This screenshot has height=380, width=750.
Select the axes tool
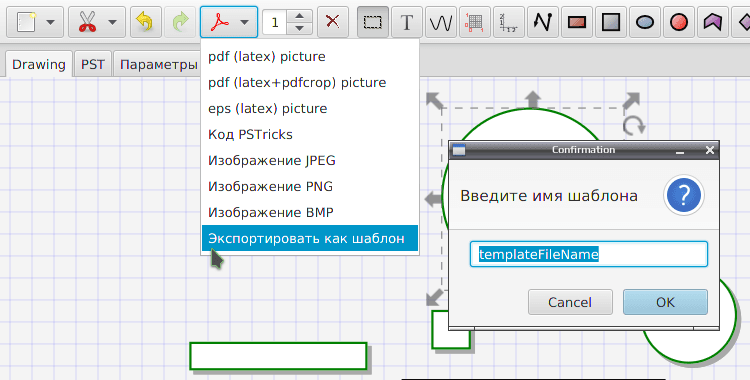(508, 22)
